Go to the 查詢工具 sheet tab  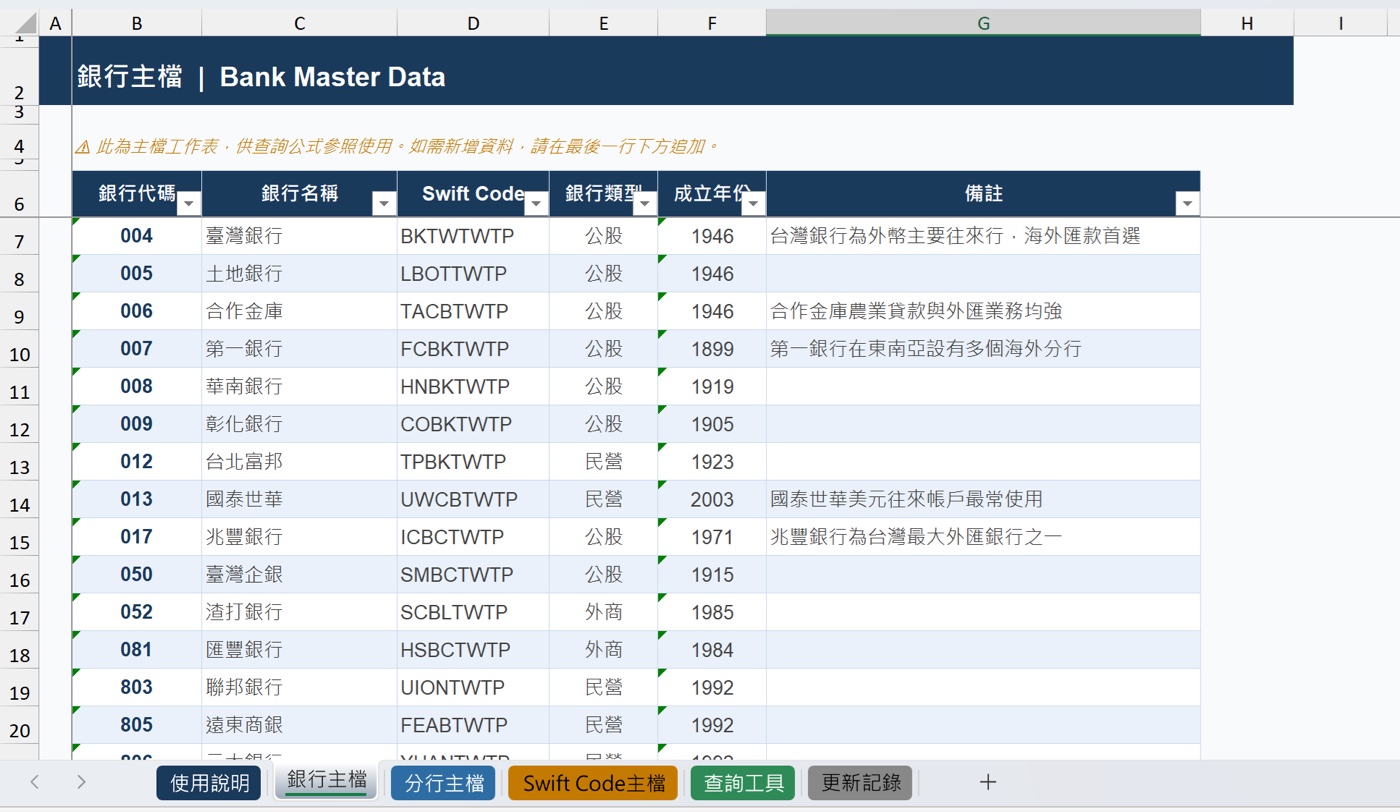742,783
